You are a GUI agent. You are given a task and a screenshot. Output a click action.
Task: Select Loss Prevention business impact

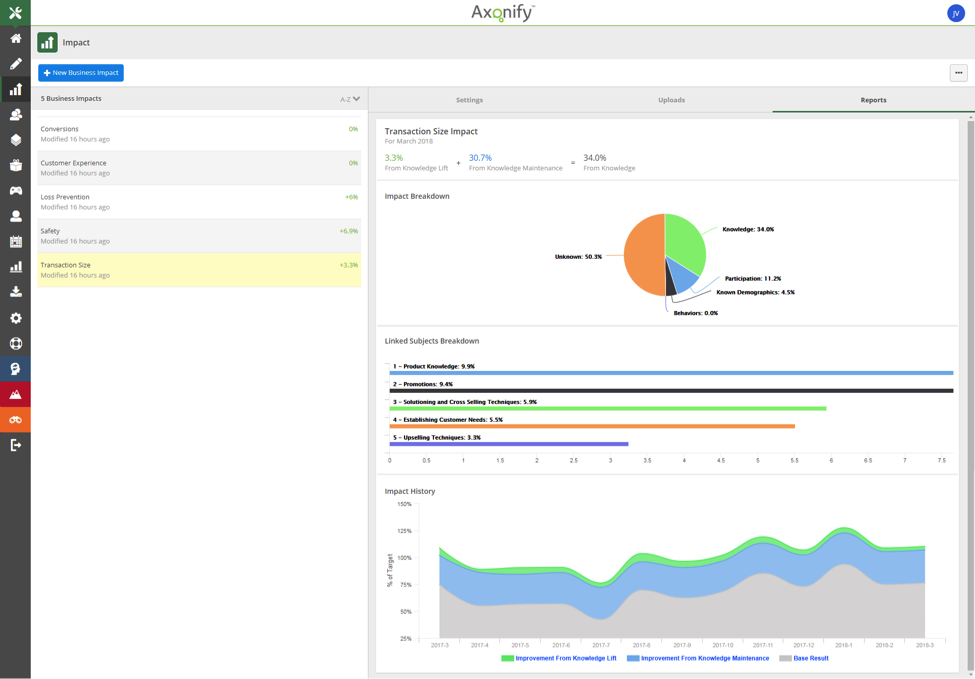(199, 202)
